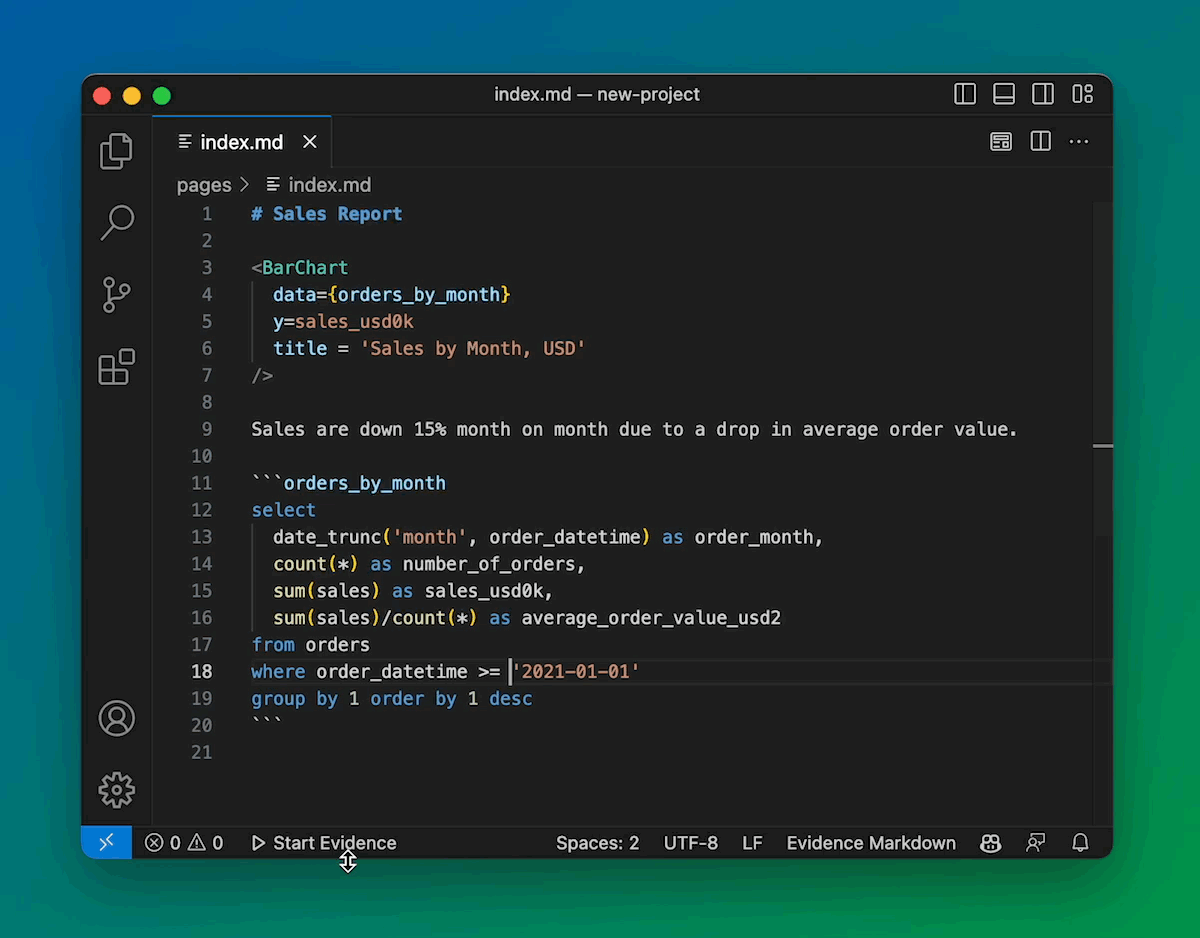
Task: Click 'group by 1 order by 1 desc' line
Action: tap(392, 700)
